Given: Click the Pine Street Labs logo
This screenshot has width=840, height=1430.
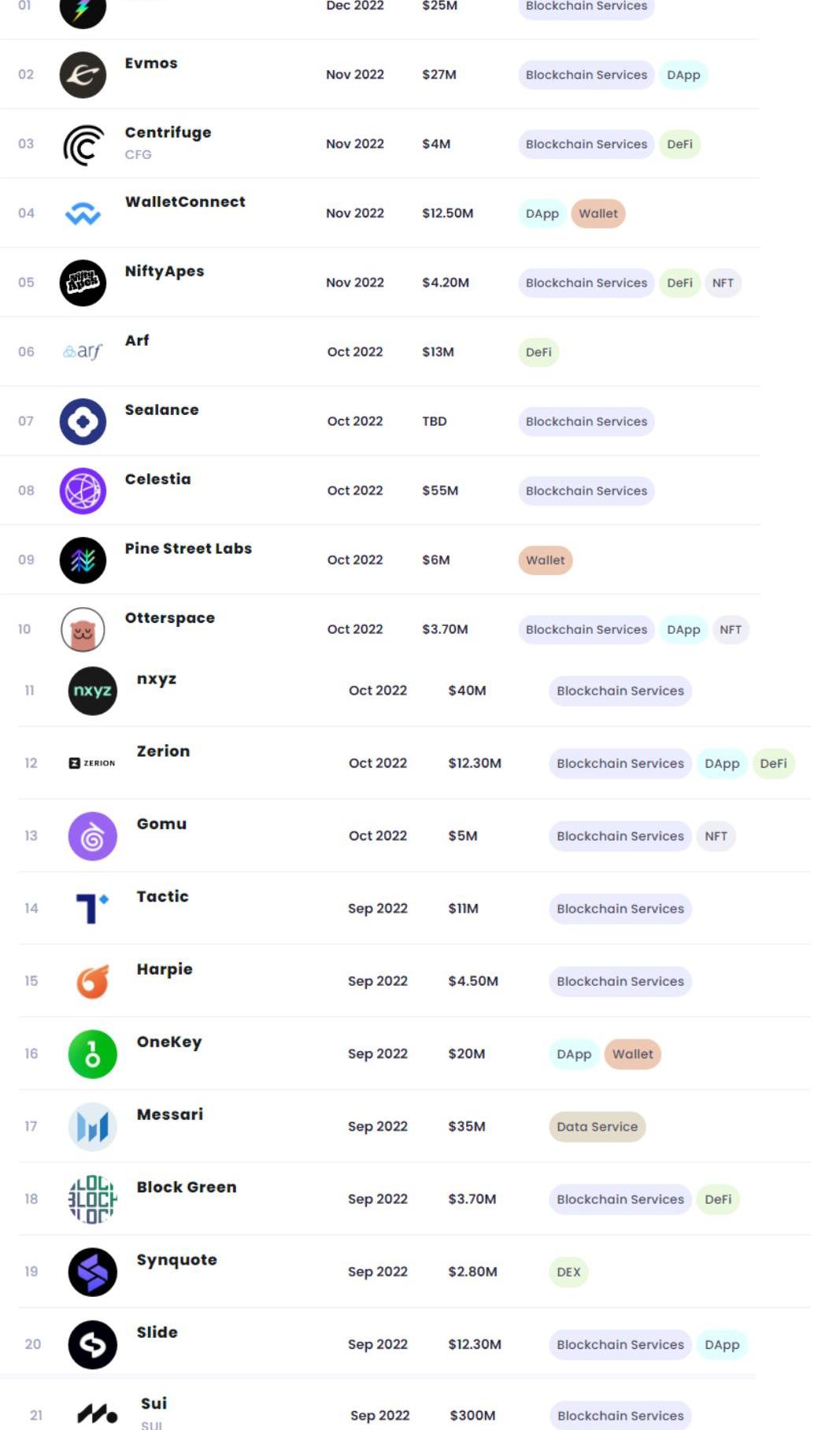Looking at the screenshot, I should [x=83, y=560].
